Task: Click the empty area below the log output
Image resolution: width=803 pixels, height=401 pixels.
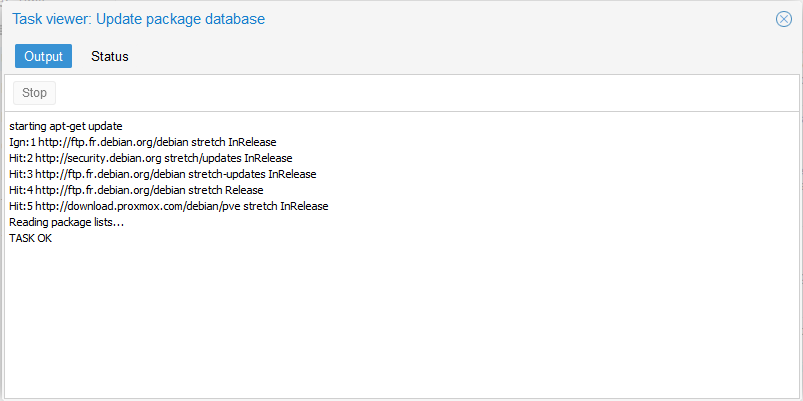Action: pos(400,320)
